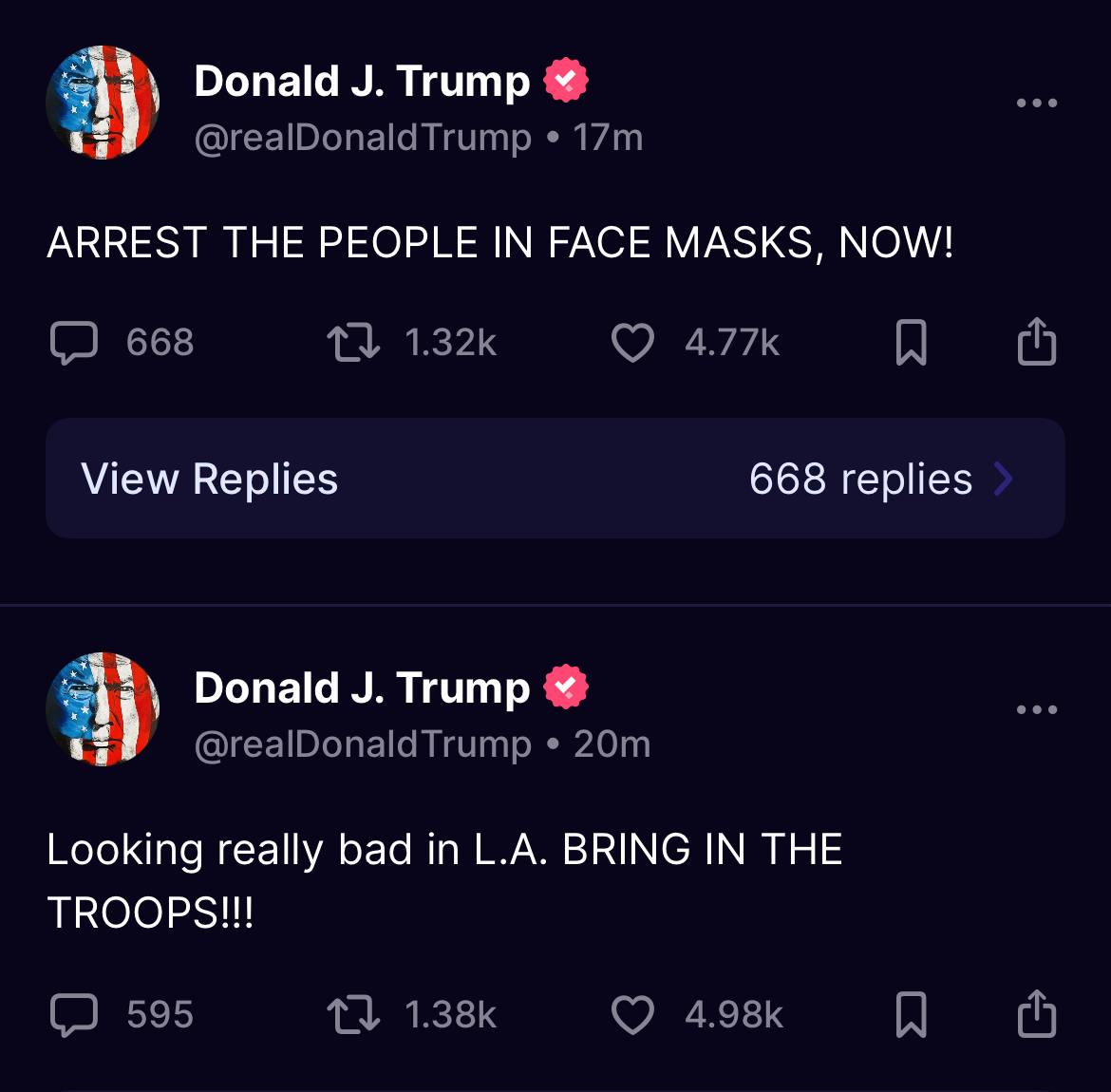Repost the face masks post
The height and width of the screenshot is (1092, 1111).
click(353, 343)
